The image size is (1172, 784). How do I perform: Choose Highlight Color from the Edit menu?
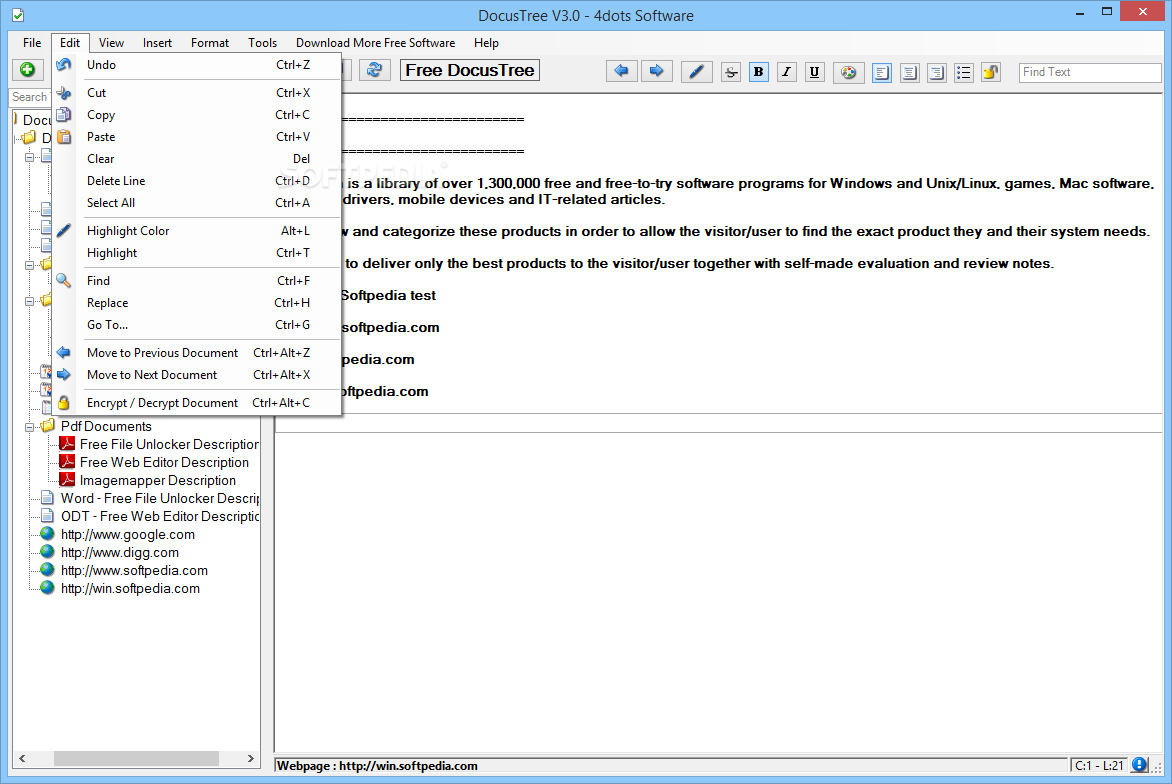[197, 231]
